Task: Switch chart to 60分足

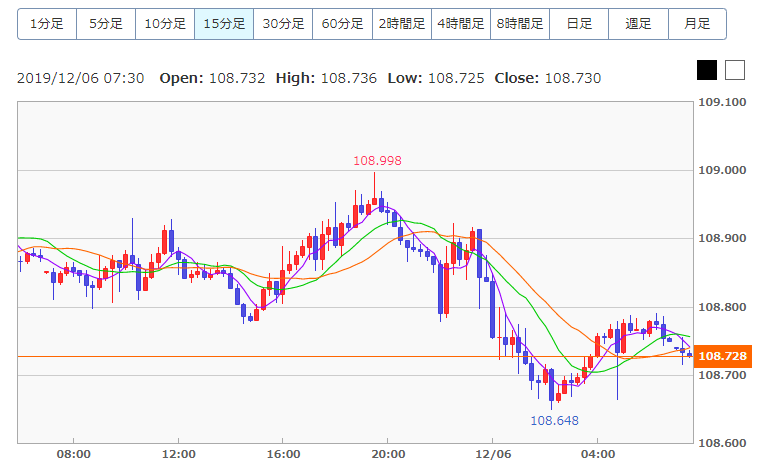Action: pyautogui.click(x=343, y=24)
